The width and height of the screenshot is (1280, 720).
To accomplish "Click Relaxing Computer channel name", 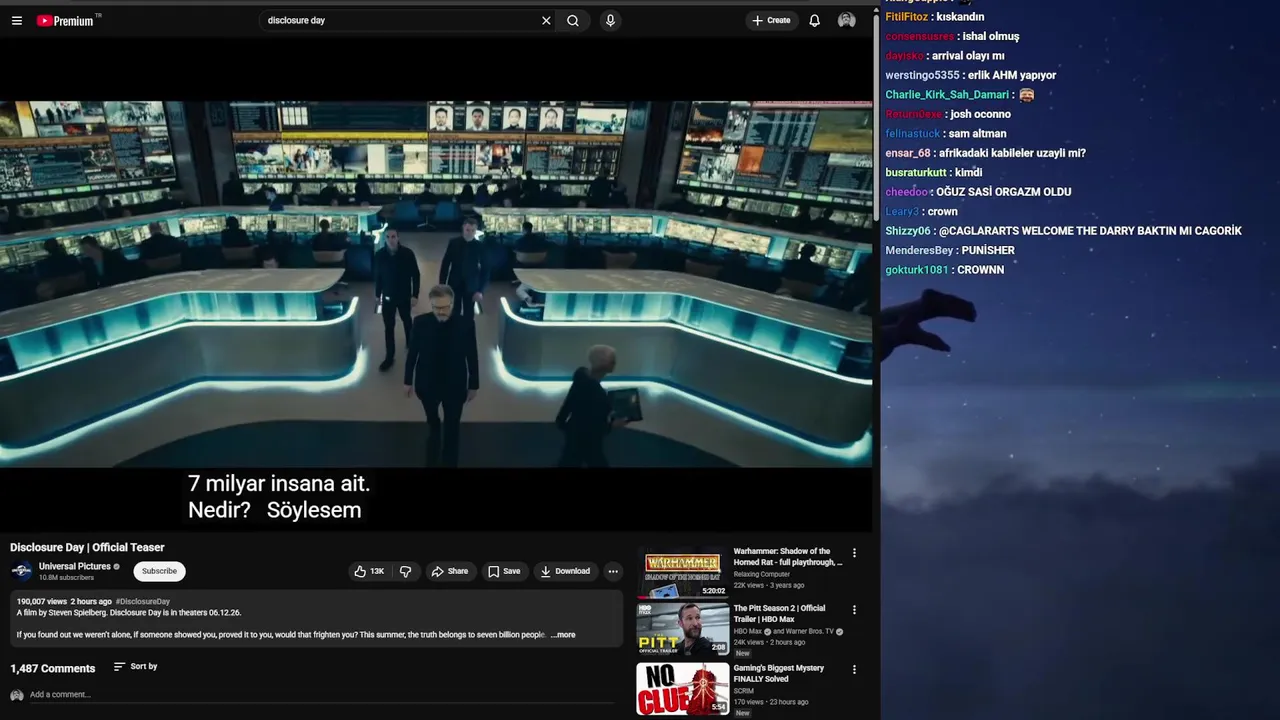I will [x=762, y=574].
